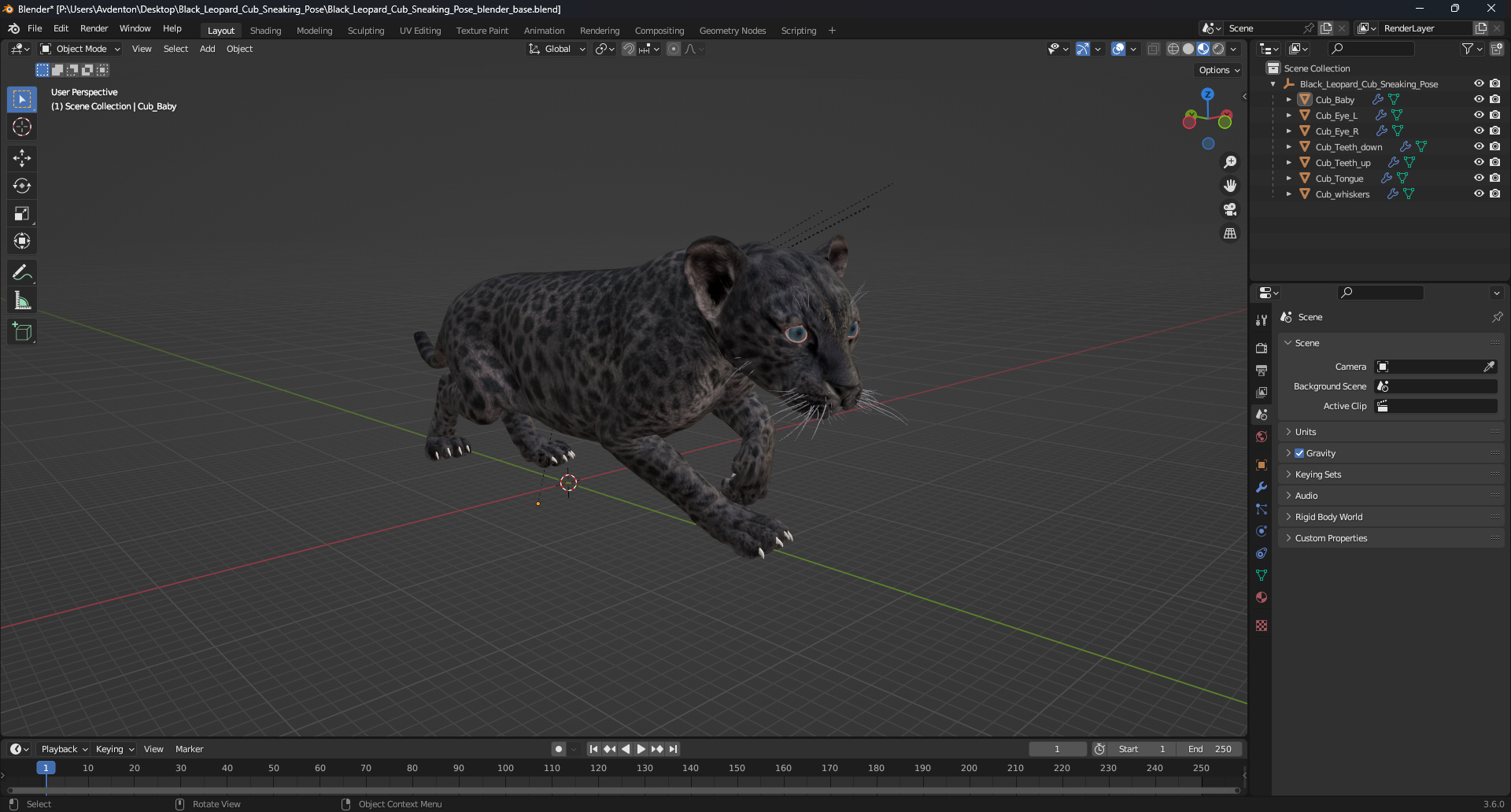Select the Add Cube tool
This screenshot has height=812, width=1511.
tap(22, 332)
